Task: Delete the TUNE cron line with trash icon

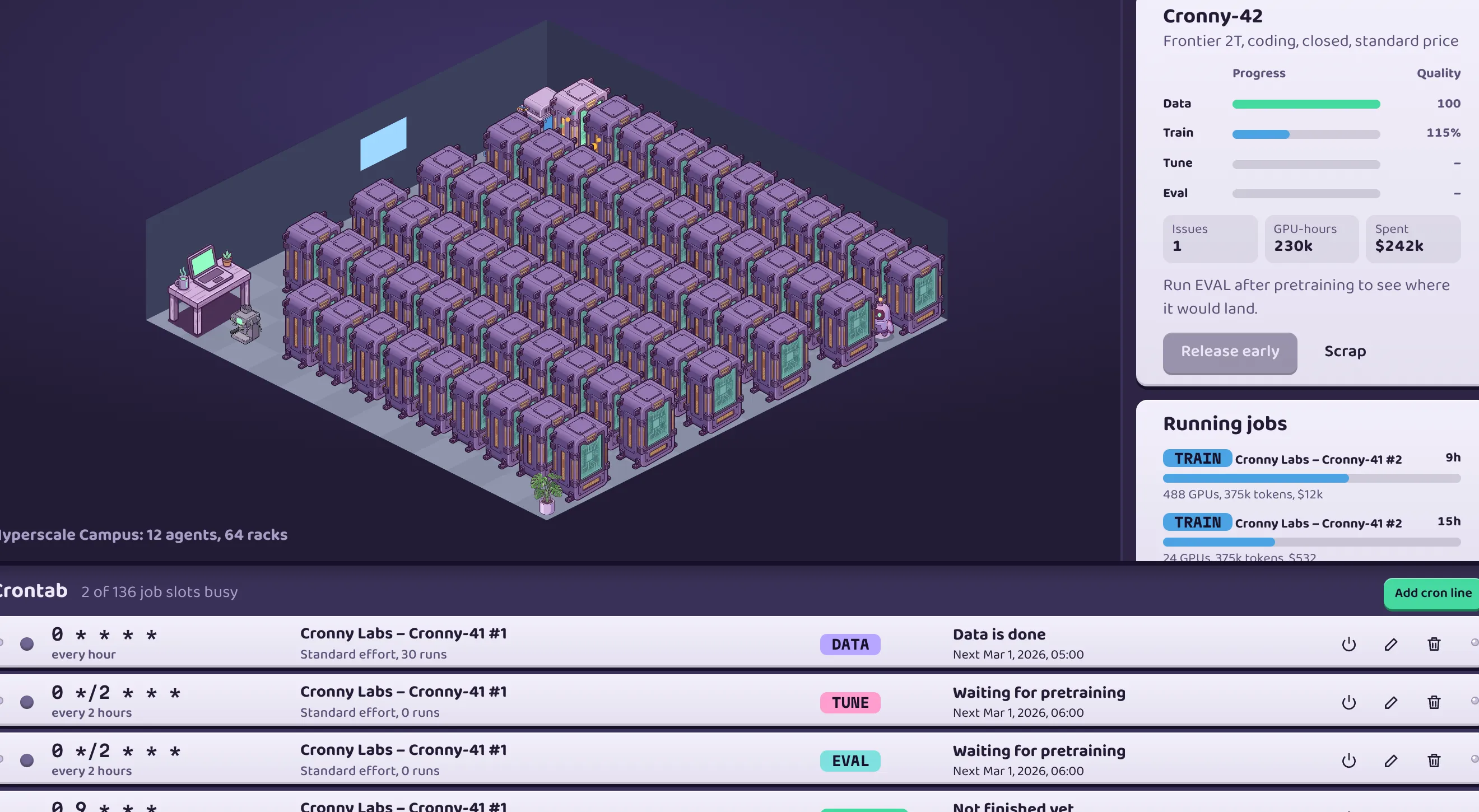Action: click(x=1434, y=702)
